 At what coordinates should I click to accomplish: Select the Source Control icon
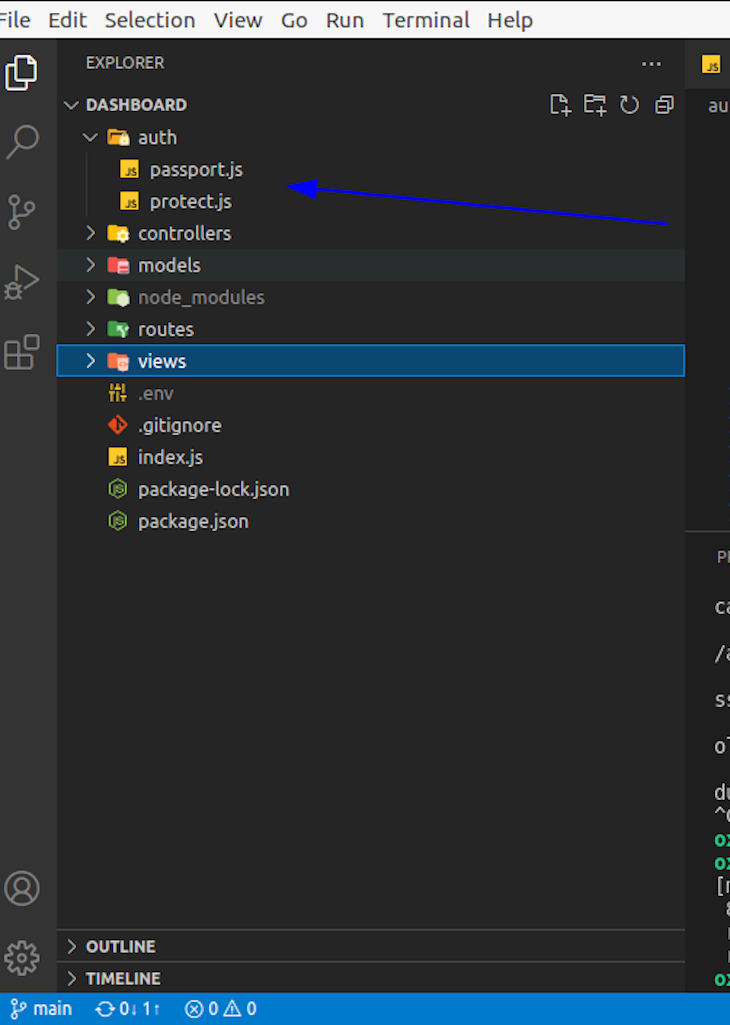click(x=22, y=212)
